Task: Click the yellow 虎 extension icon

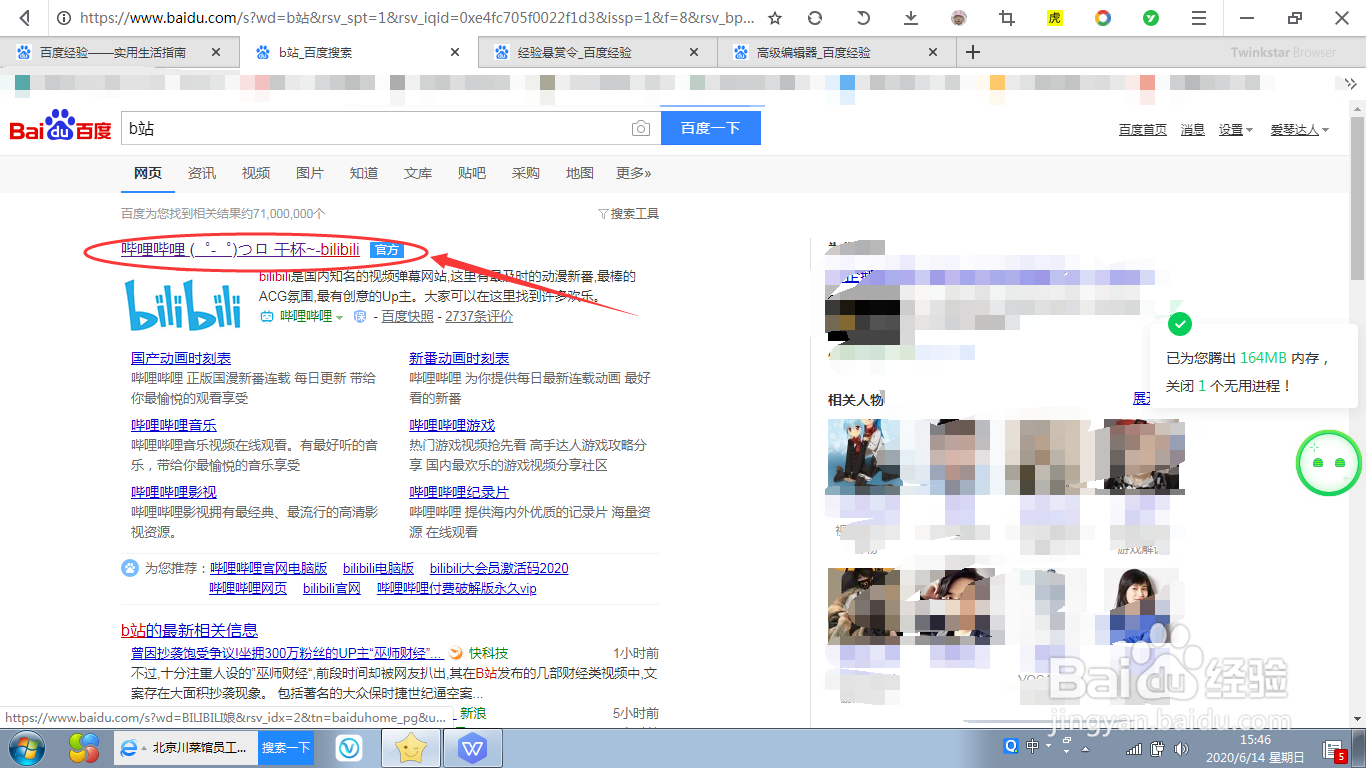Action: [1055, 18]
